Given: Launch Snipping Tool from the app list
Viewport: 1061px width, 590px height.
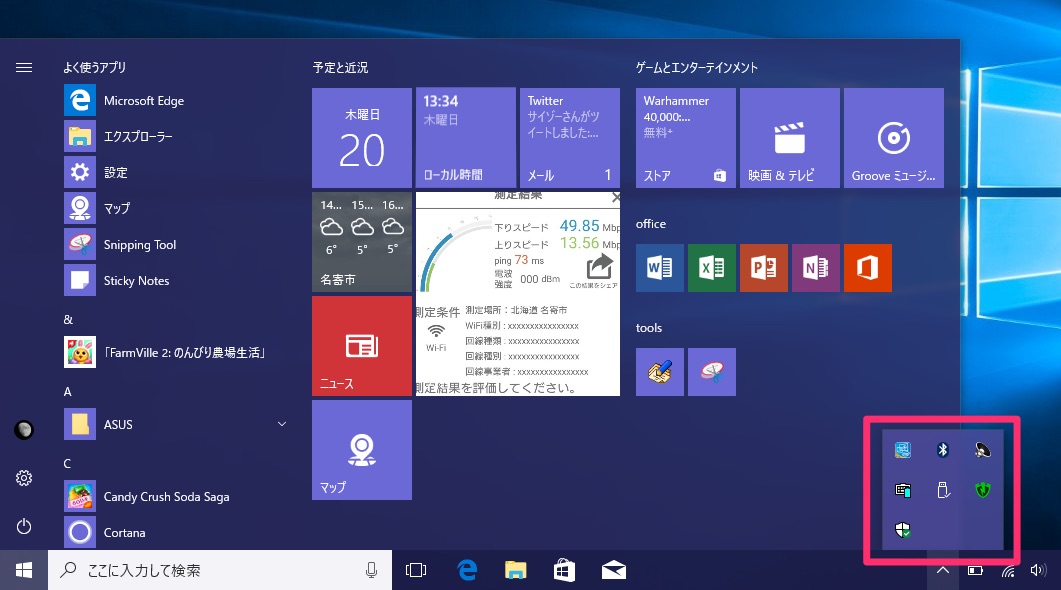Looking at the screenshot, I should [177, 244].
